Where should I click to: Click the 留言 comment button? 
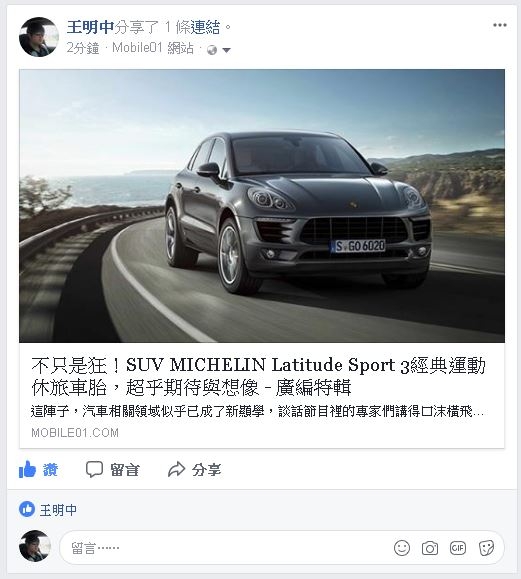point(113,470)
